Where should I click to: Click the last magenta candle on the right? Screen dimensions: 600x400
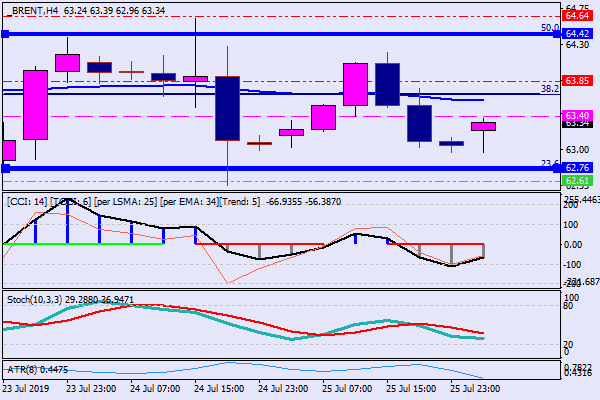tap(483, 126)
